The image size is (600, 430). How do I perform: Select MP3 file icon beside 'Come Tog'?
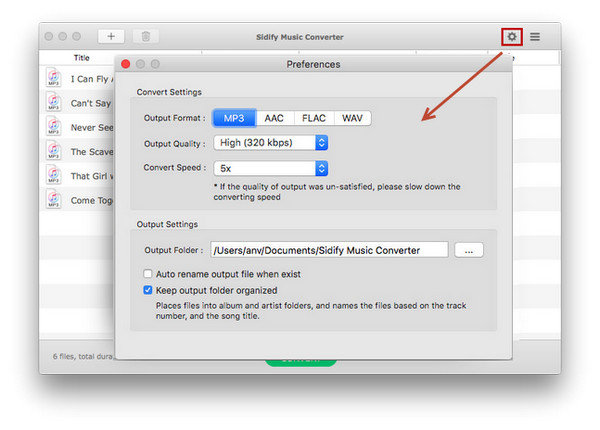pyautogui.click(x=54, y=199)
